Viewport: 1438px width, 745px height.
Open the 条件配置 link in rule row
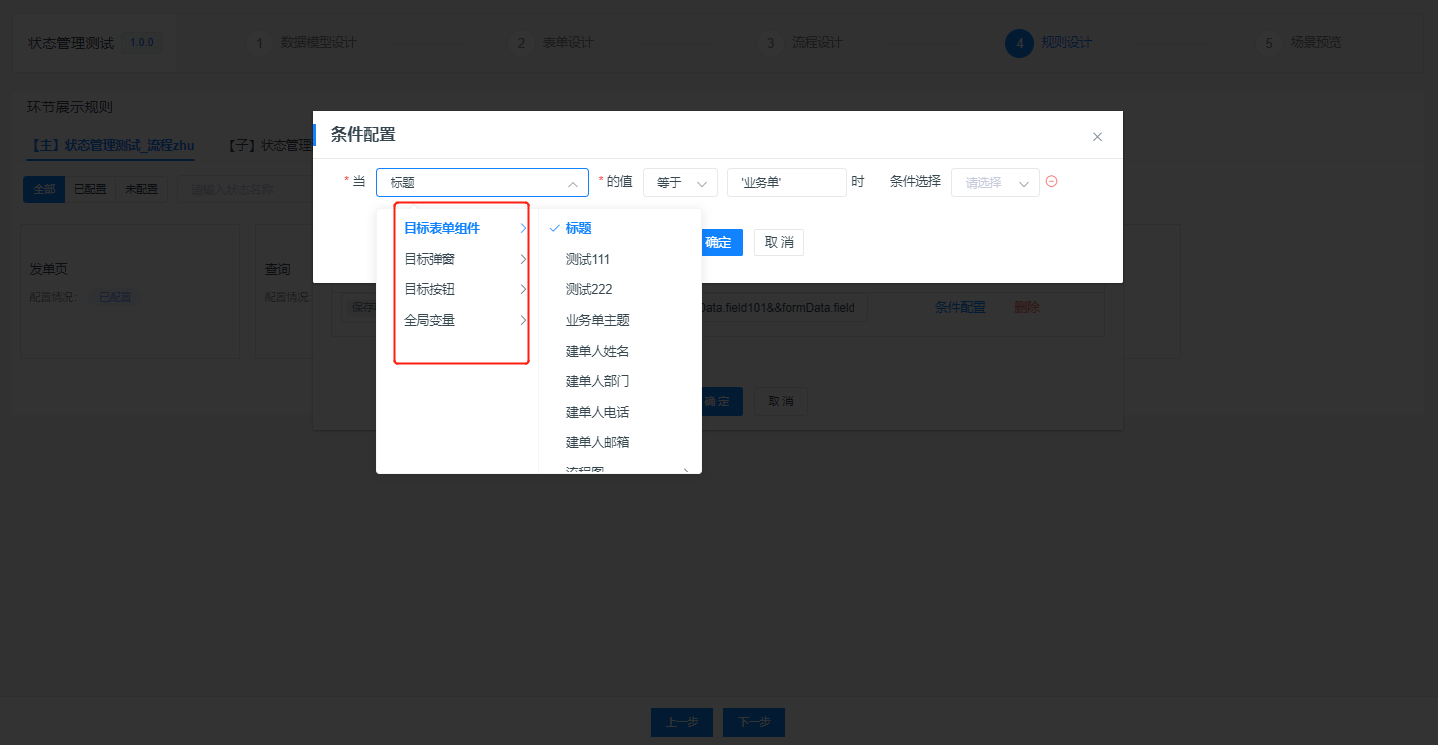(960, 308)
